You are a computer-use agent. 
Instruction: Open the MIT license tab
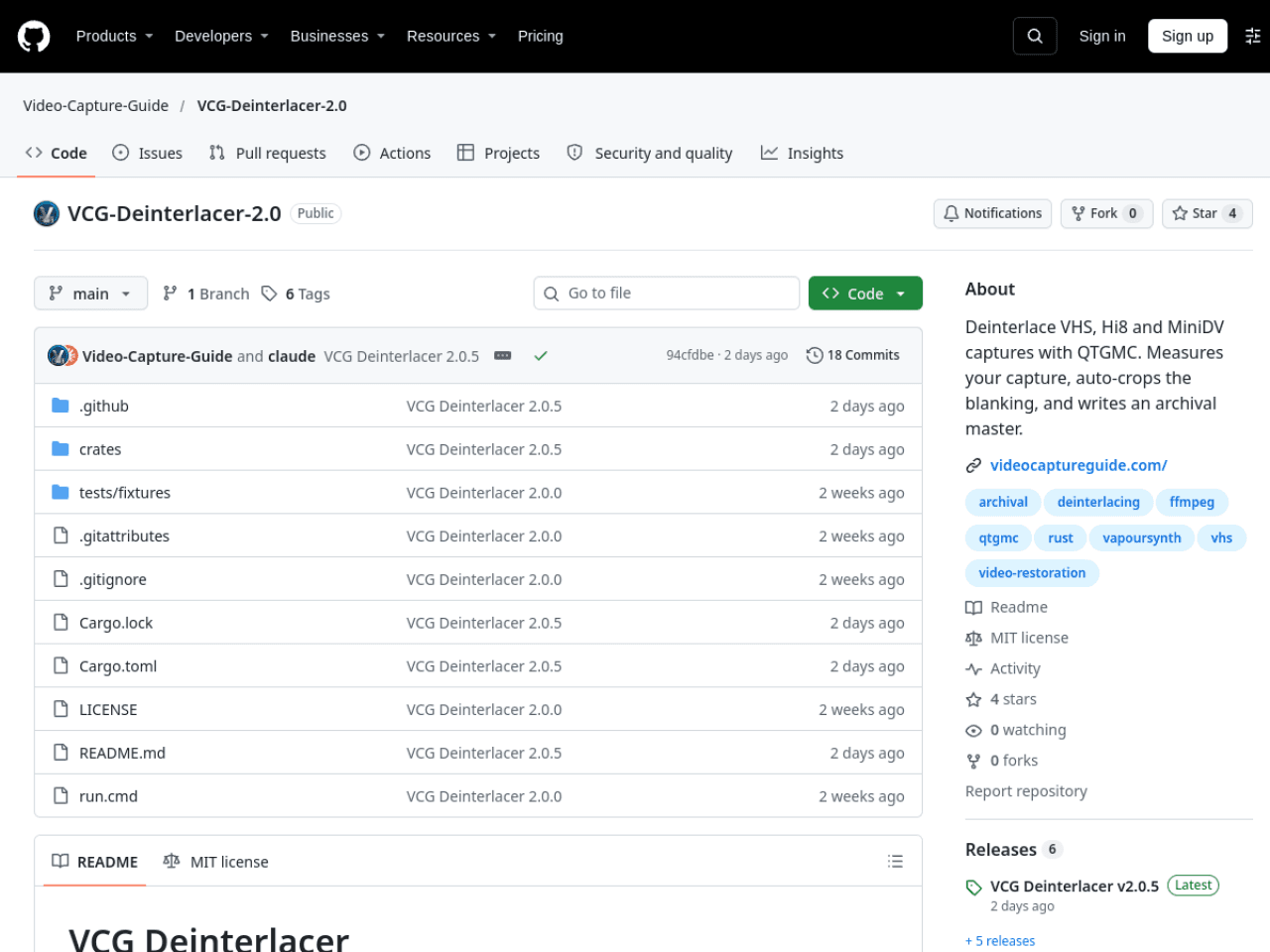point(216,862)
